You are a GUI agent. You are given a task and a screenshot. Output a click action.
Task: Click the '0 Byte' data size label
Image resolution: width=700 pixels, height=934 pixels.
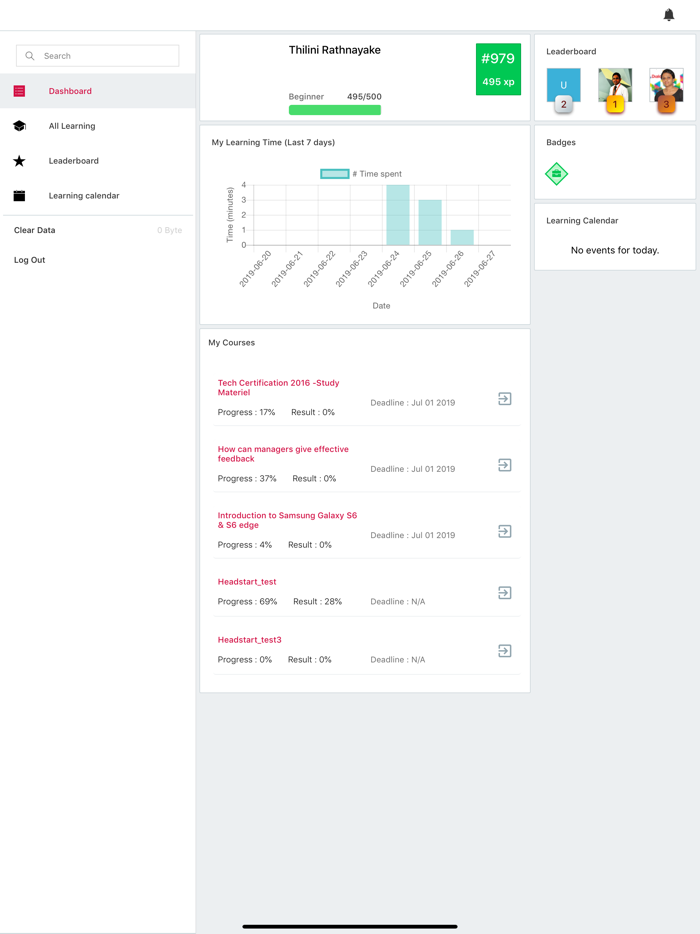[170, 230]
